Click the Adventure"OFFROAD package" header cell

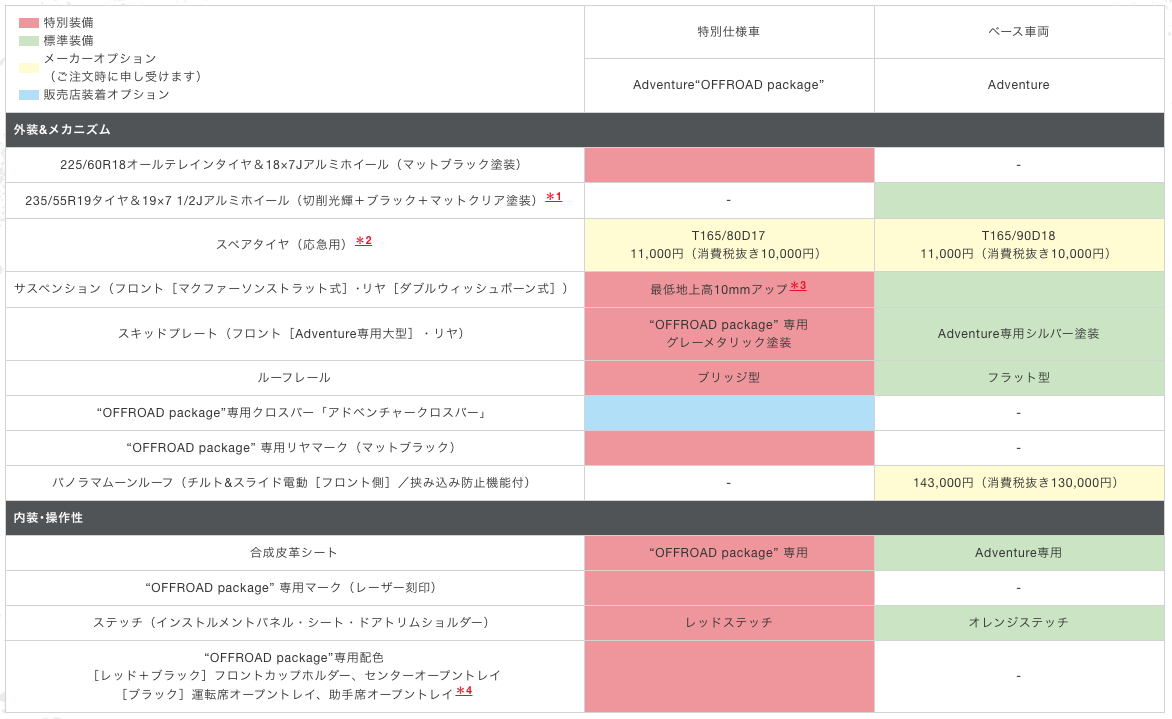coord(729,85)
